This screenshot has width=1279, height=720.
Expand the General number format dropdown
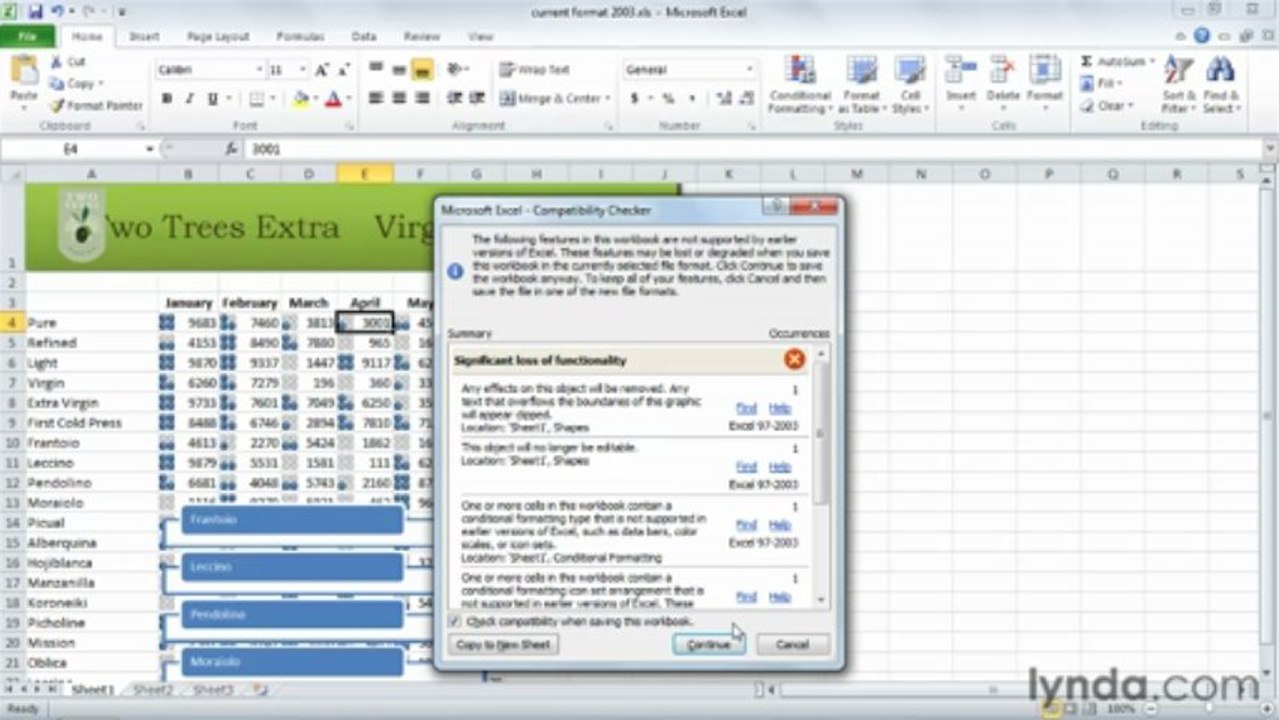click(749, 70)
